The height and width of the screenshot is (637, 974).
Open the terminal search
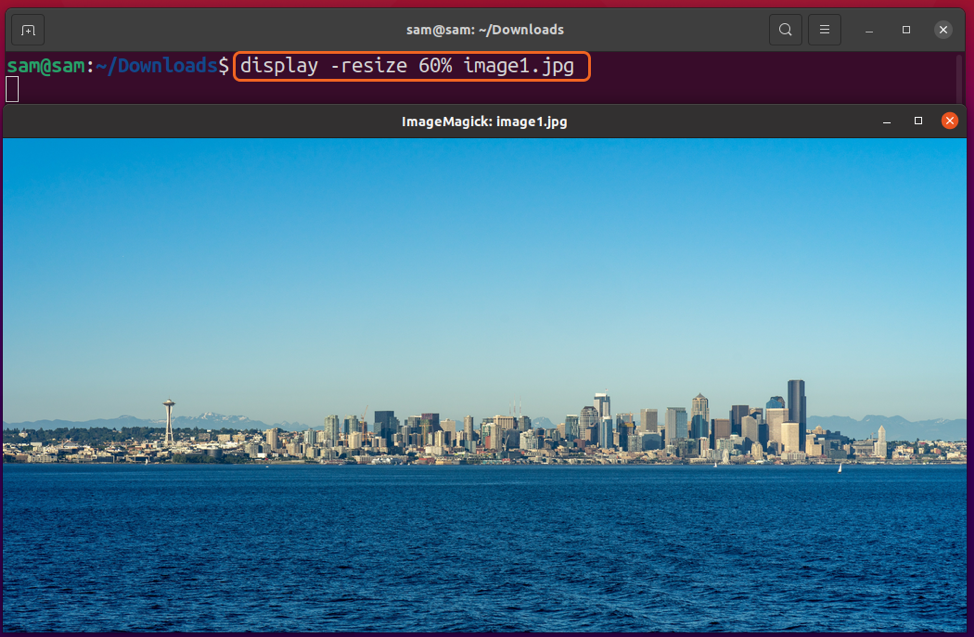[785, 30]
